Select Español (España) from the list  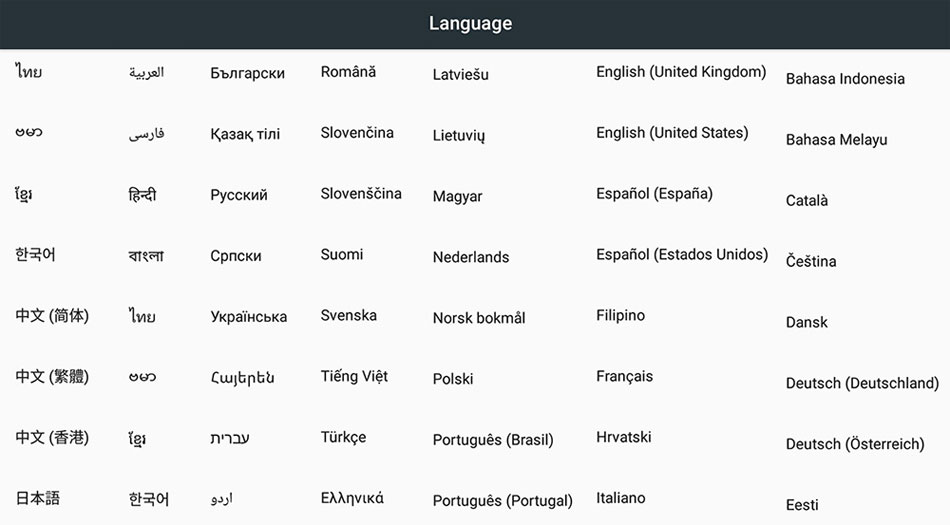click(x=654, y=194)
